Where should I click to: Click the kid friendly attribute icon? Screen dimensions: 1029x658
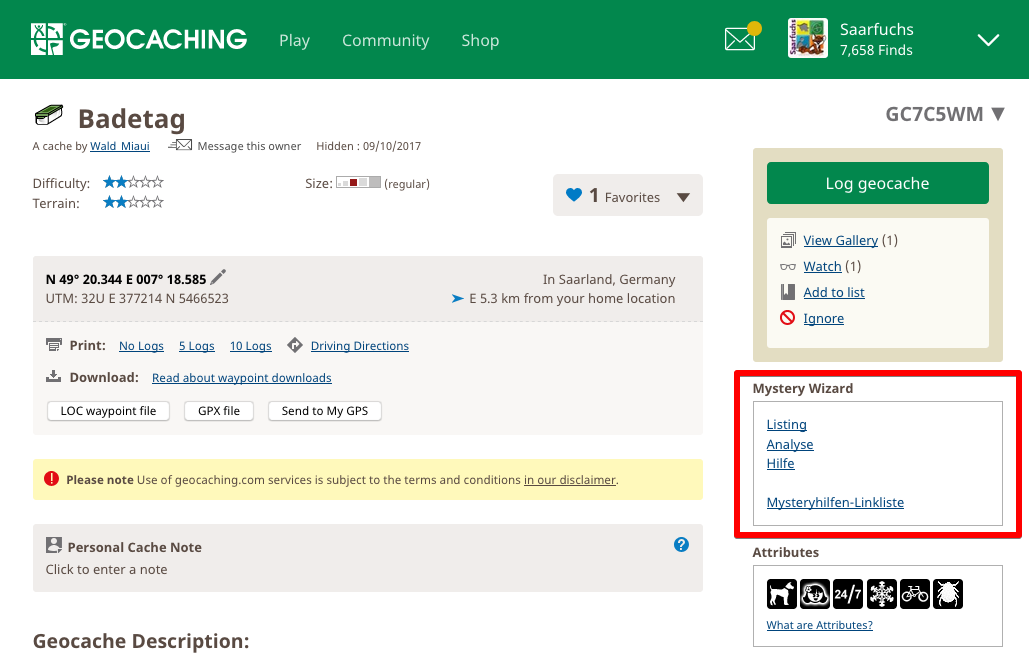[x=814, y=594]
